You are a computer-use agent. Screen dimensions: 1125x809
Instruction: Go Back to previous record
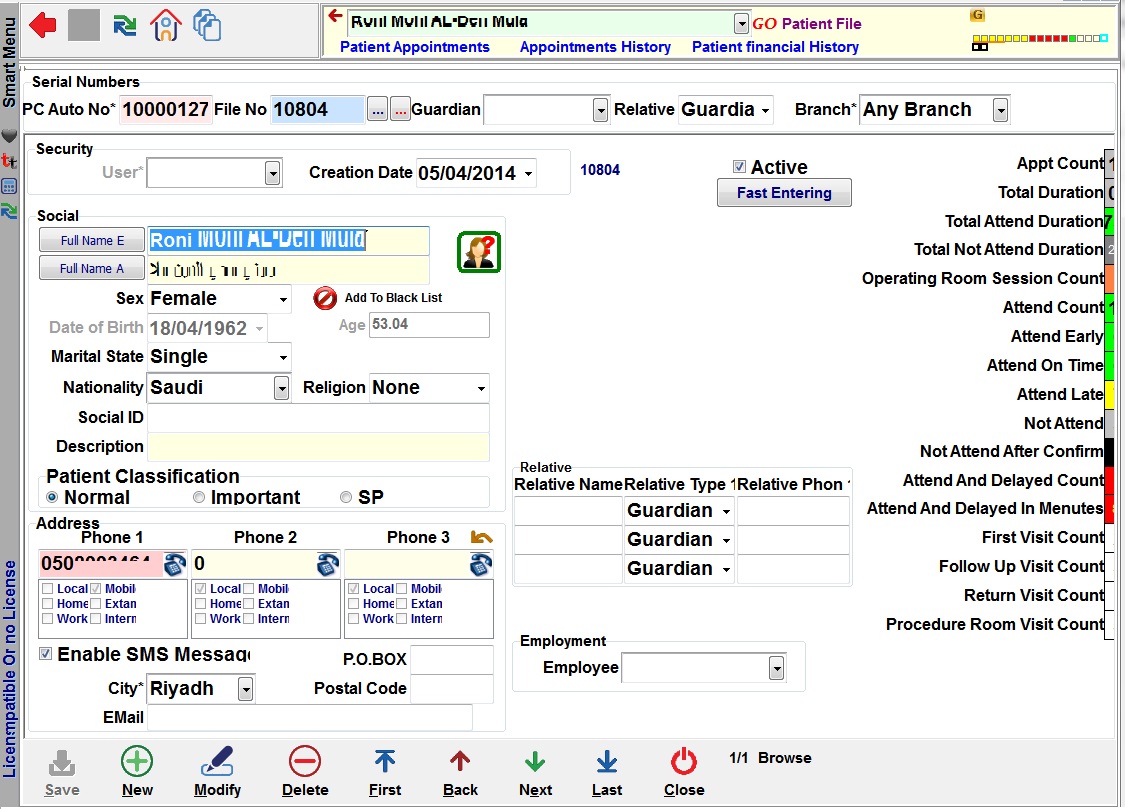[460, 762]
